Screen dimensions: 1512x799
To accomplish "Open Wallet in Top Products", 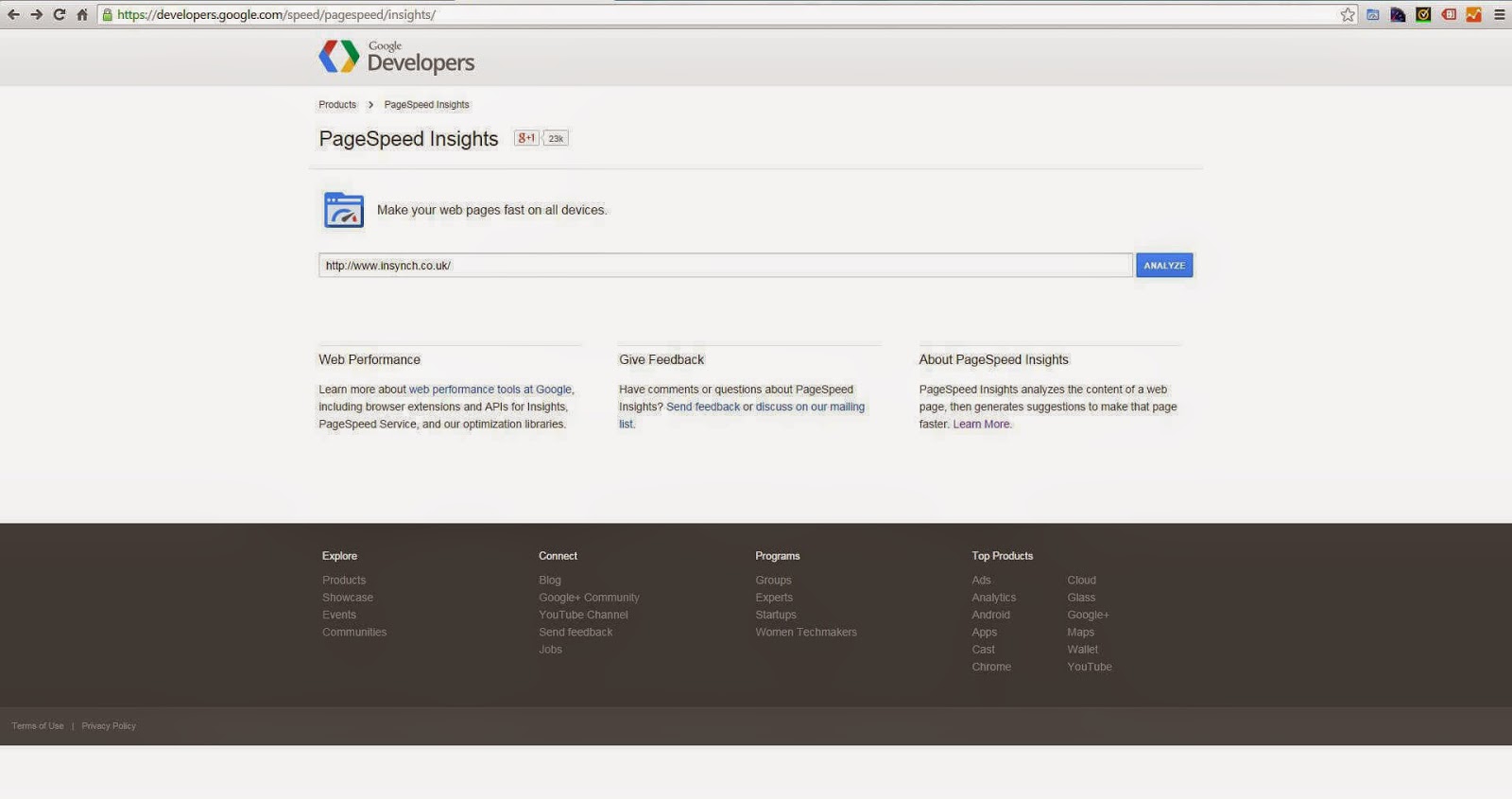I will [x=1082, y=650].
